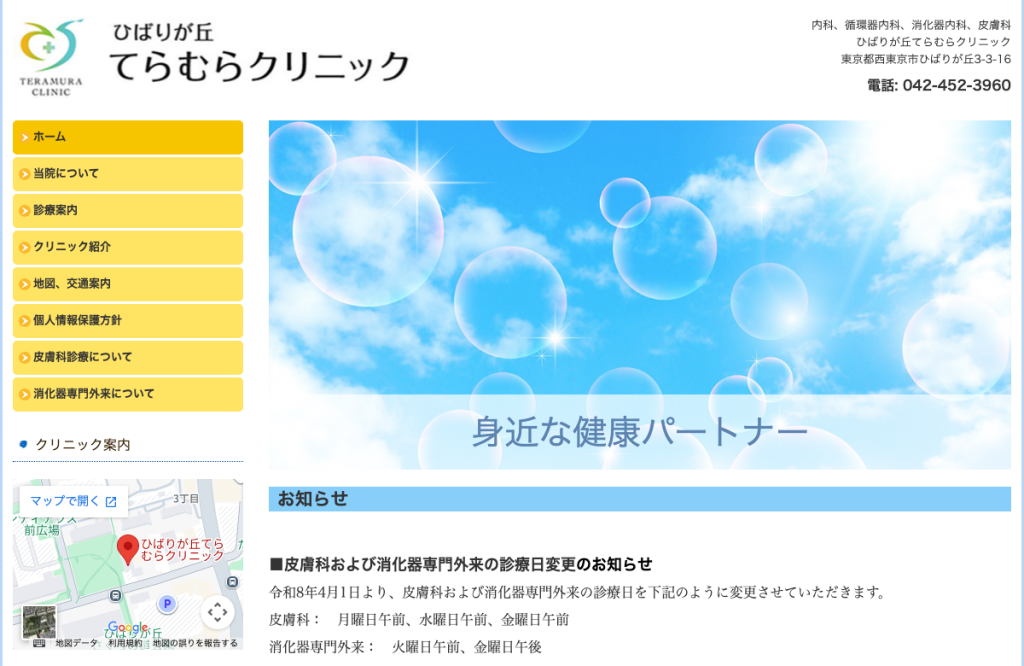Click the arrow icon on 消化器専門外来について button
The width and height of the screenshot is (1024, 666).
(24, 394)
